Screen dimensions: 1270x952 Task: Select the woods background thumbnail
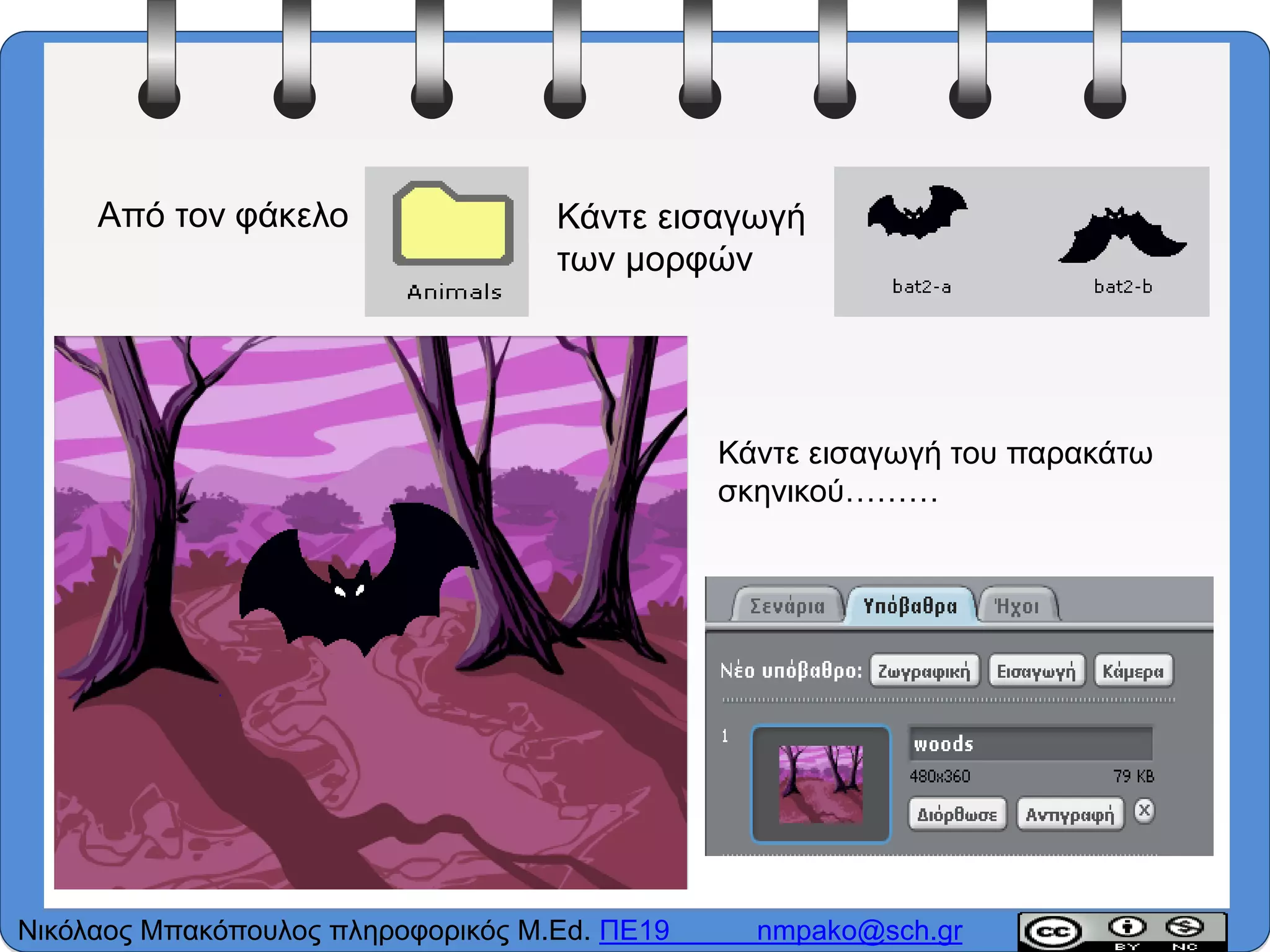point(820,784)
